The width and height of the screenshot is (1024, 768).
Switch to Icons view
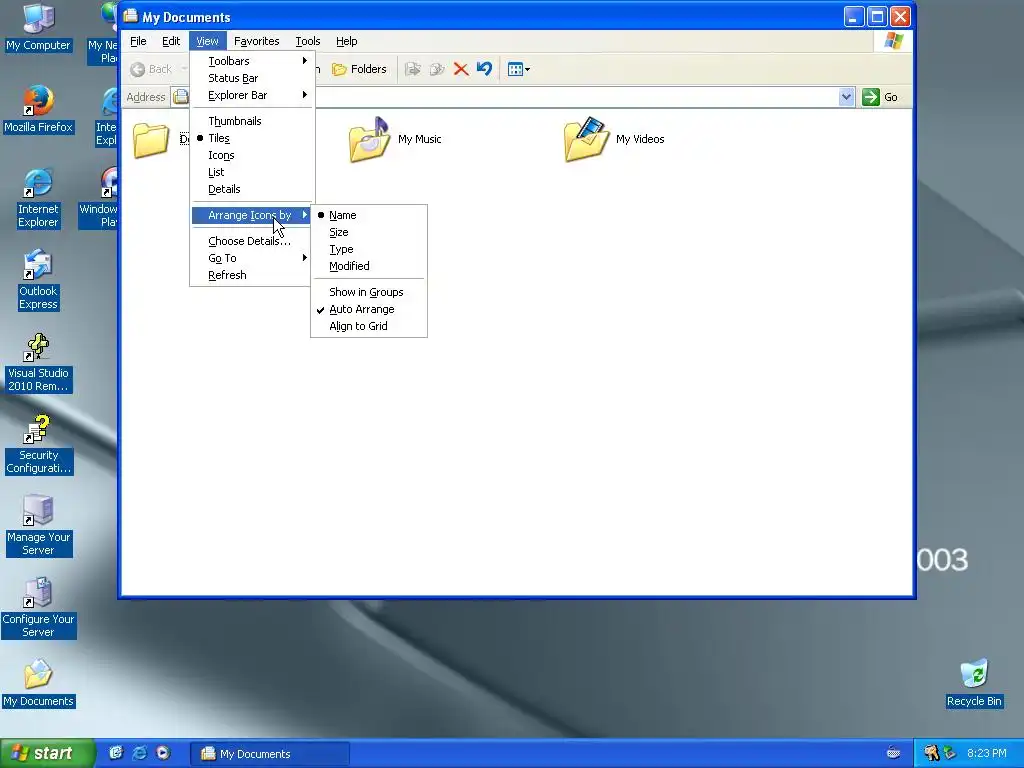[x=252, y=155]
